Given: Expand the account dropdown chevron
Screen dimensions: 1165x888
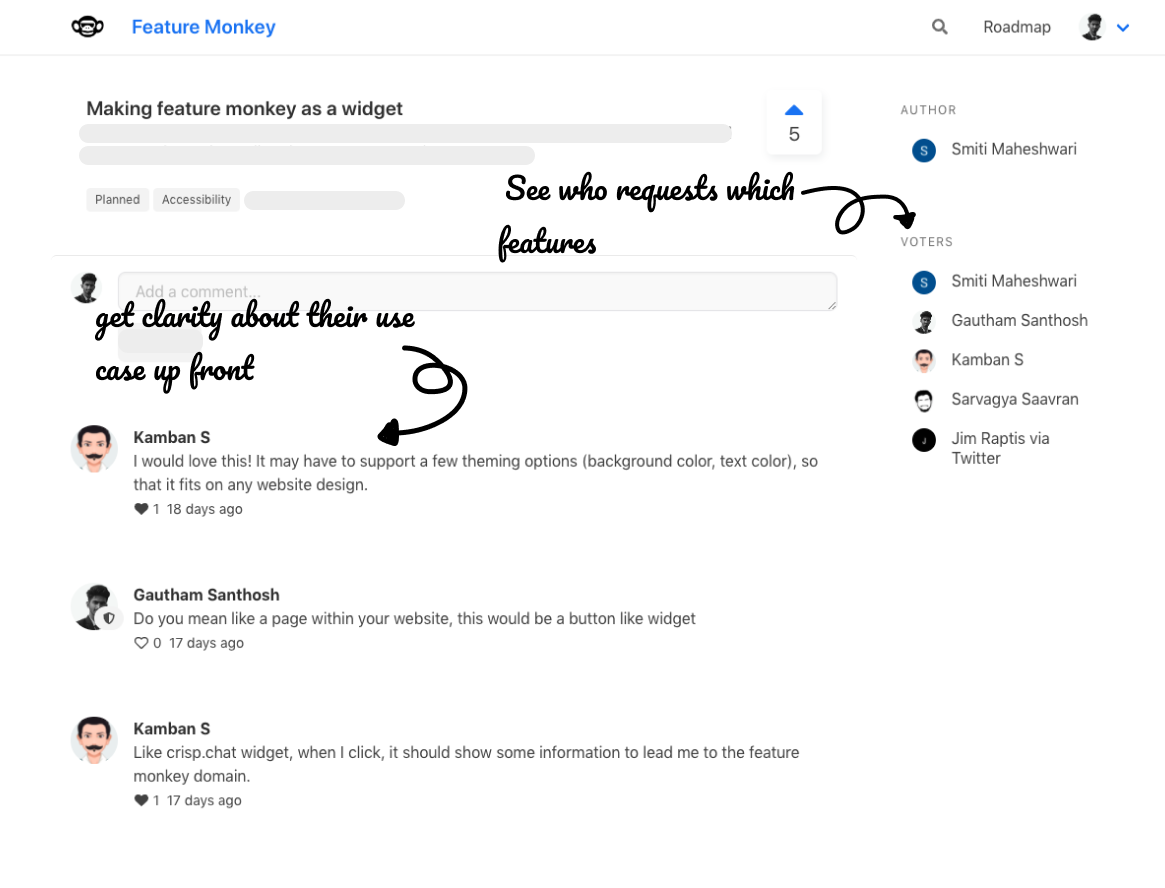Looking at the screenshot, I should 1123,27.
